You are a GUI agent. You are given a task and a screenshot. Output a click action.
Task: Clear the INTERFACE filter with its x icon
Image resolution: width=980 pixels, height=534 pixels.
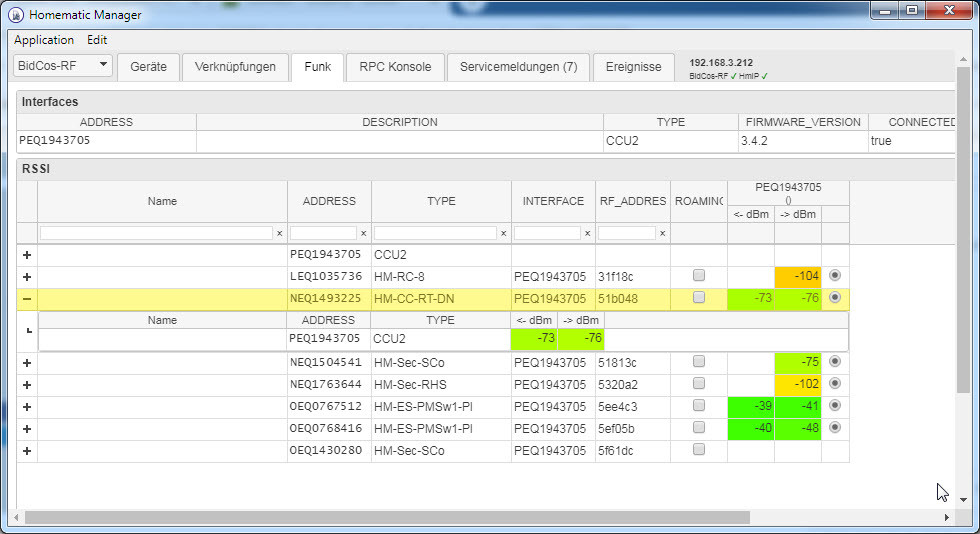[588, 233]
